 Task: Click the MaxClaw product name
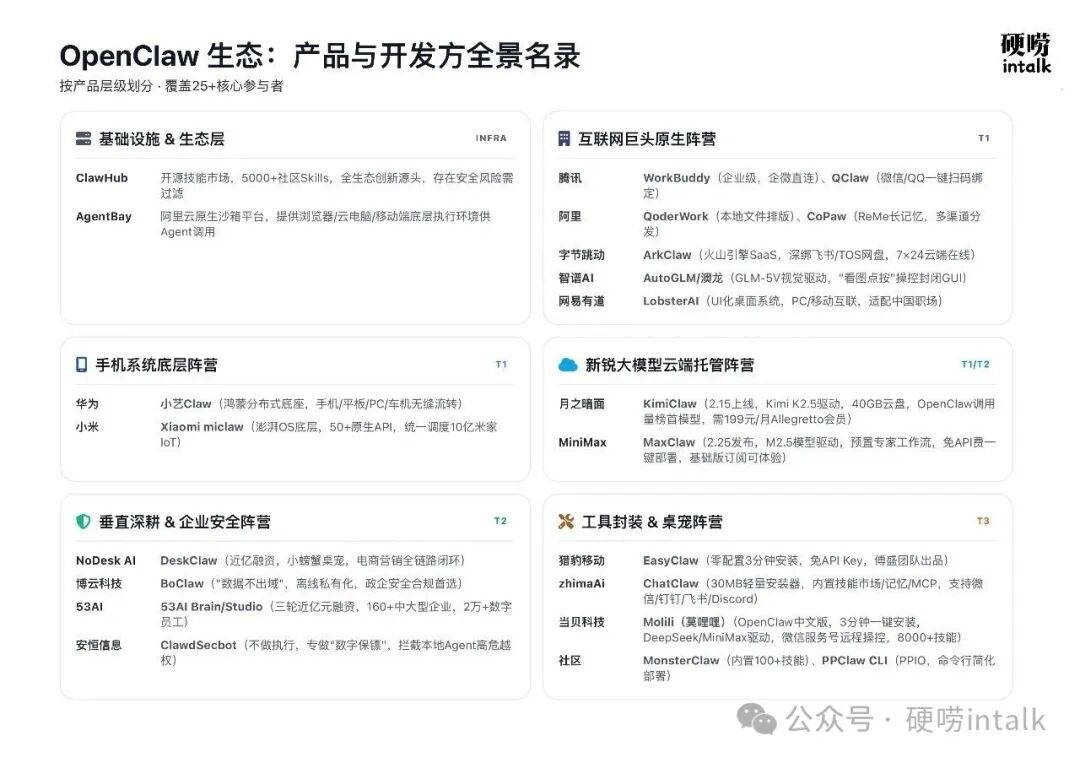[669, 442]
